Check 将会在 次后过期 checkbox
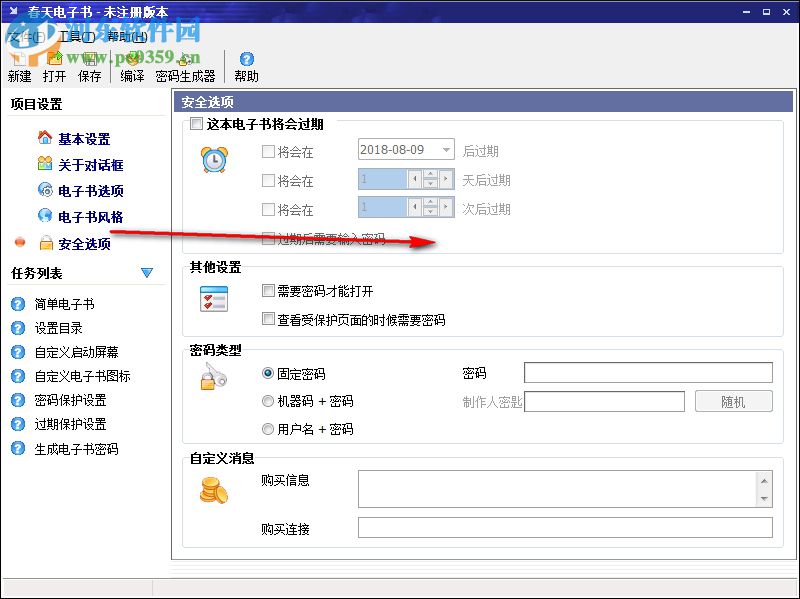The height and width of the screenshot is (599, 800). point(268,209)
